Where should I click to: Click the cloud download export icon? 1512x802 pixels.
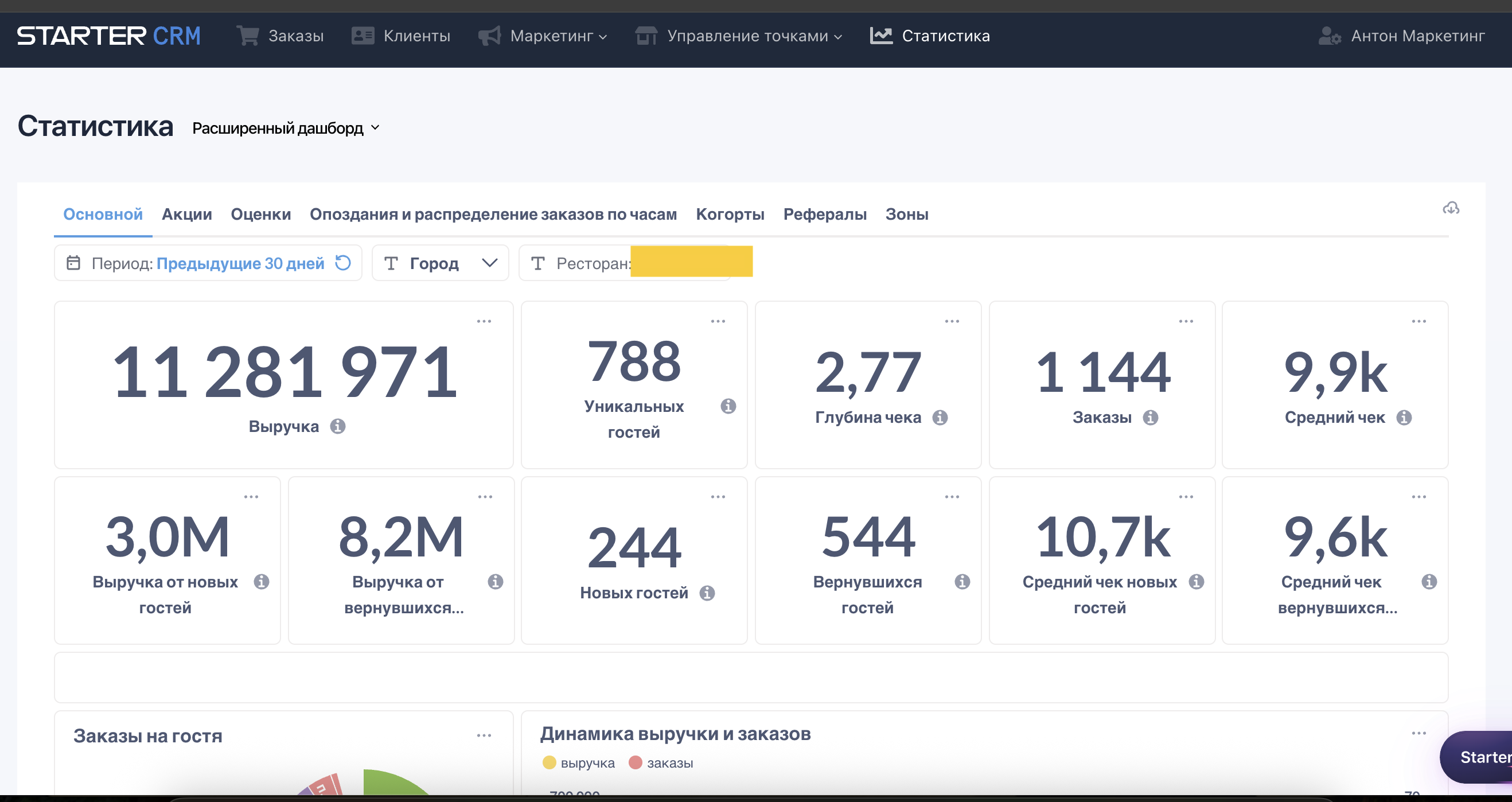1451,208
